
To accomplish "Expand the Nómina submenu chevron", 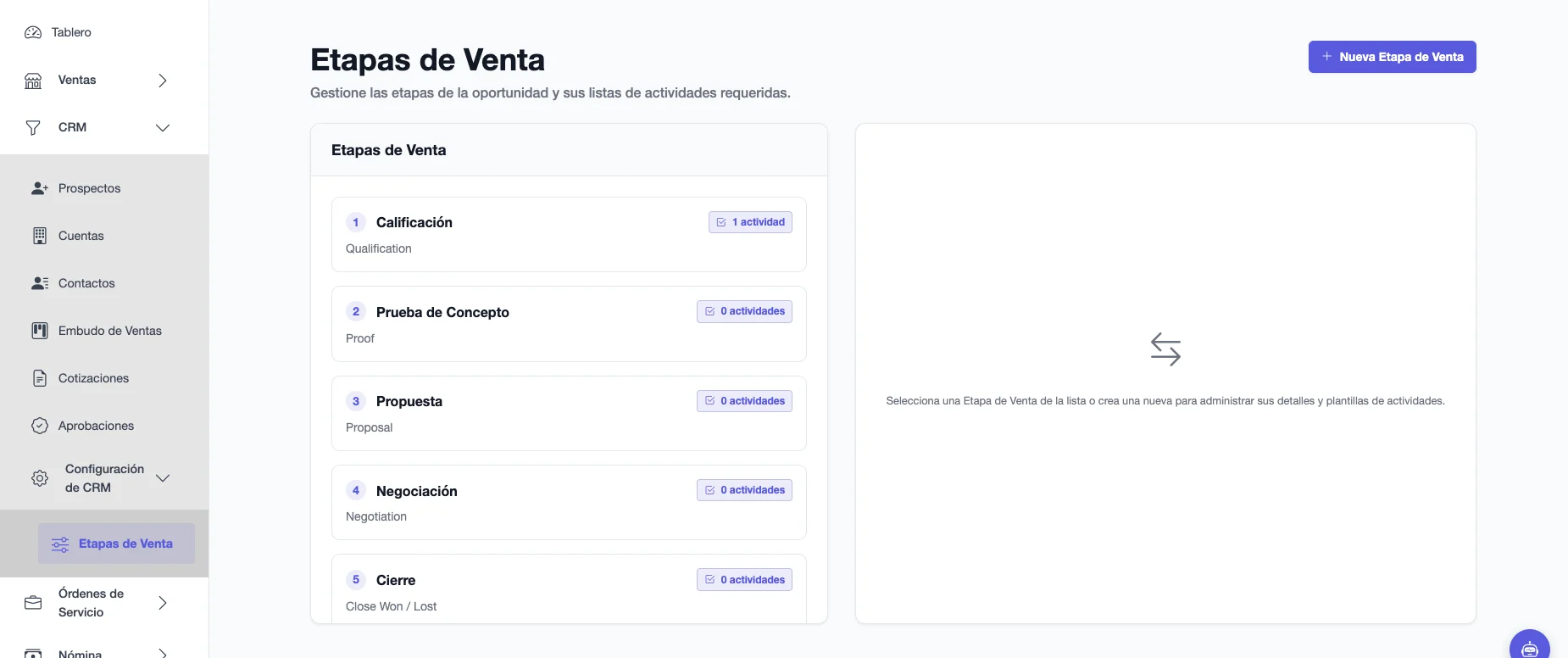I will tap(163, 654).
